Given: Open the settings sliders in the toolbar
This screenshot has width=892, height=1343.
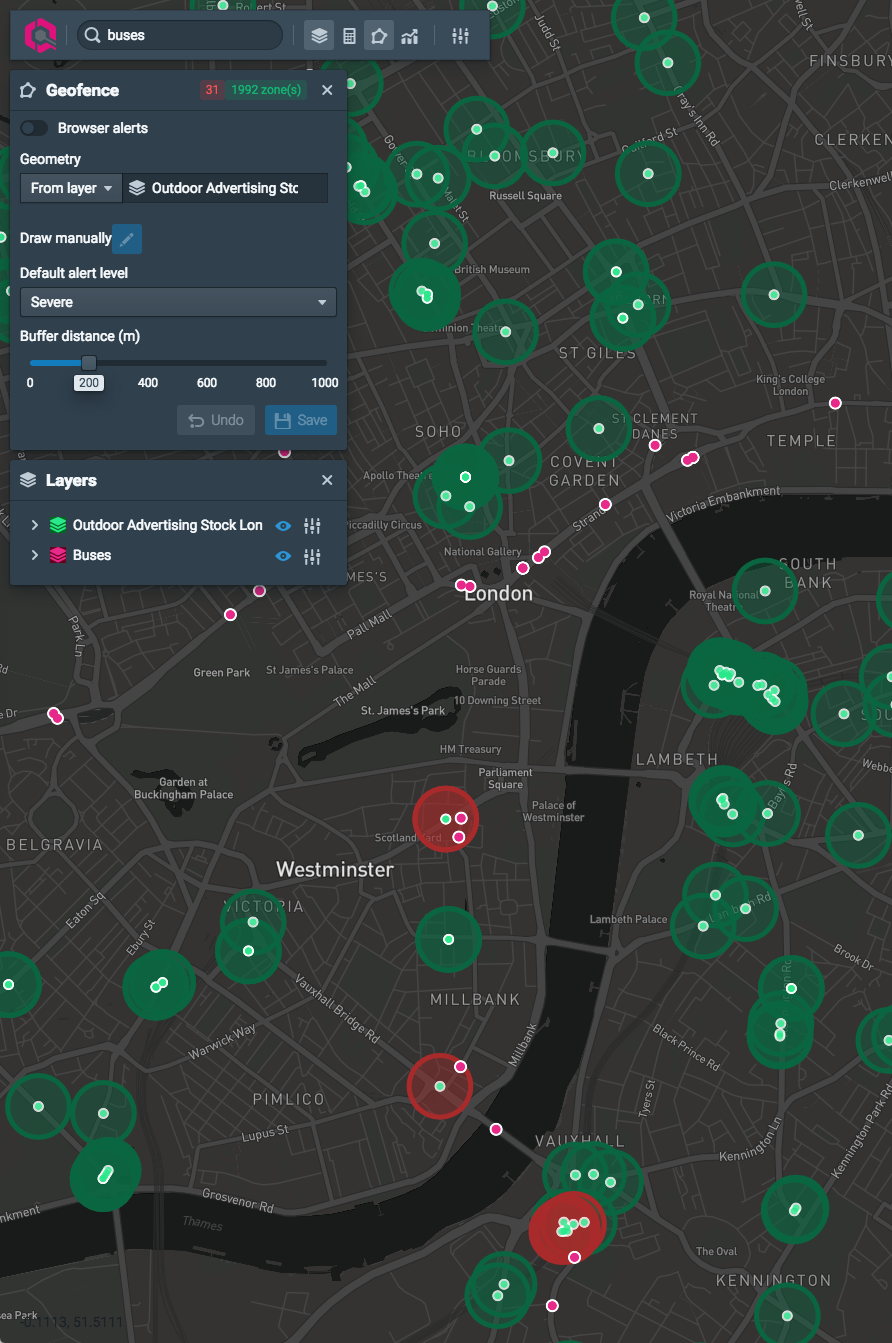Looking at the screenshot, I should 460,36.
